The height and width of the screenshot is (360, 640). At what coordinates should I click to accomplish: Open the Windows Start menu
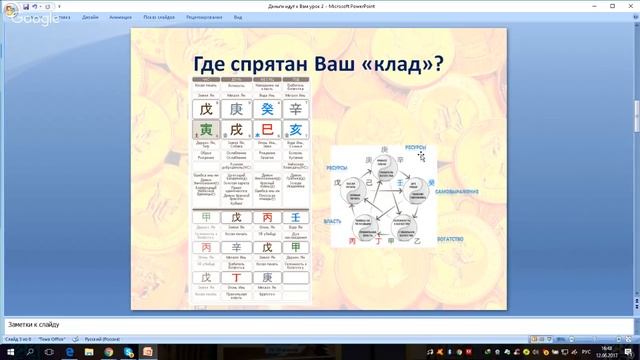tap(10, 352)
